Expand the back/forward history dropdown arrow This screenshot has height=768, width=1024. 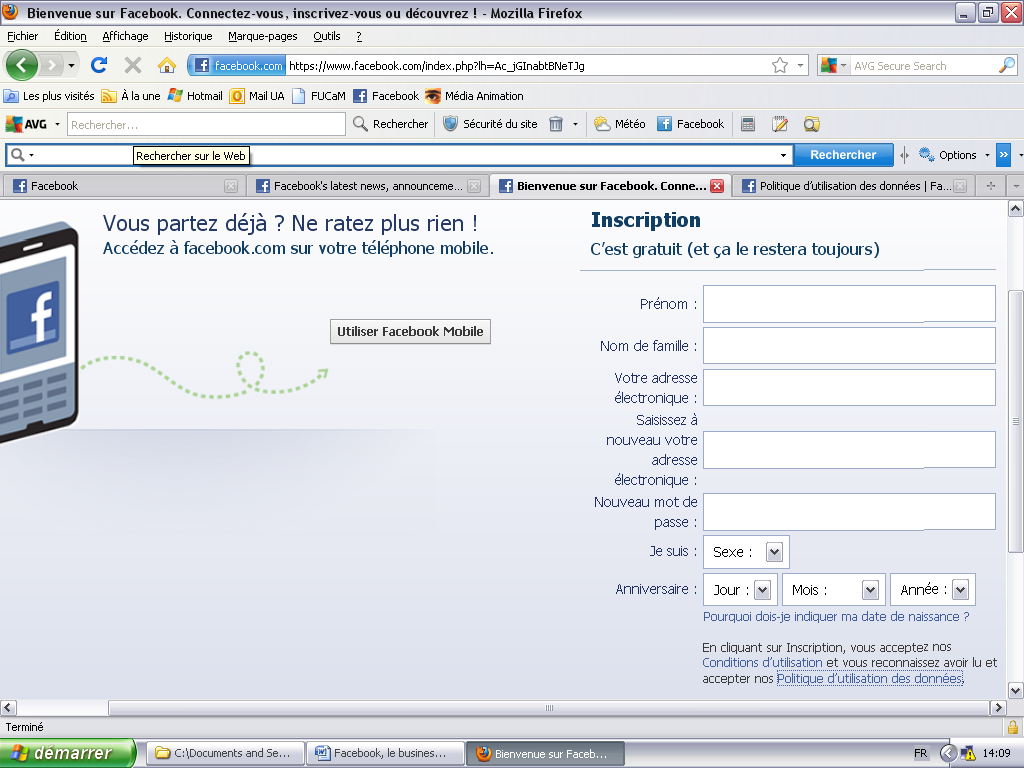click(71, 65)
